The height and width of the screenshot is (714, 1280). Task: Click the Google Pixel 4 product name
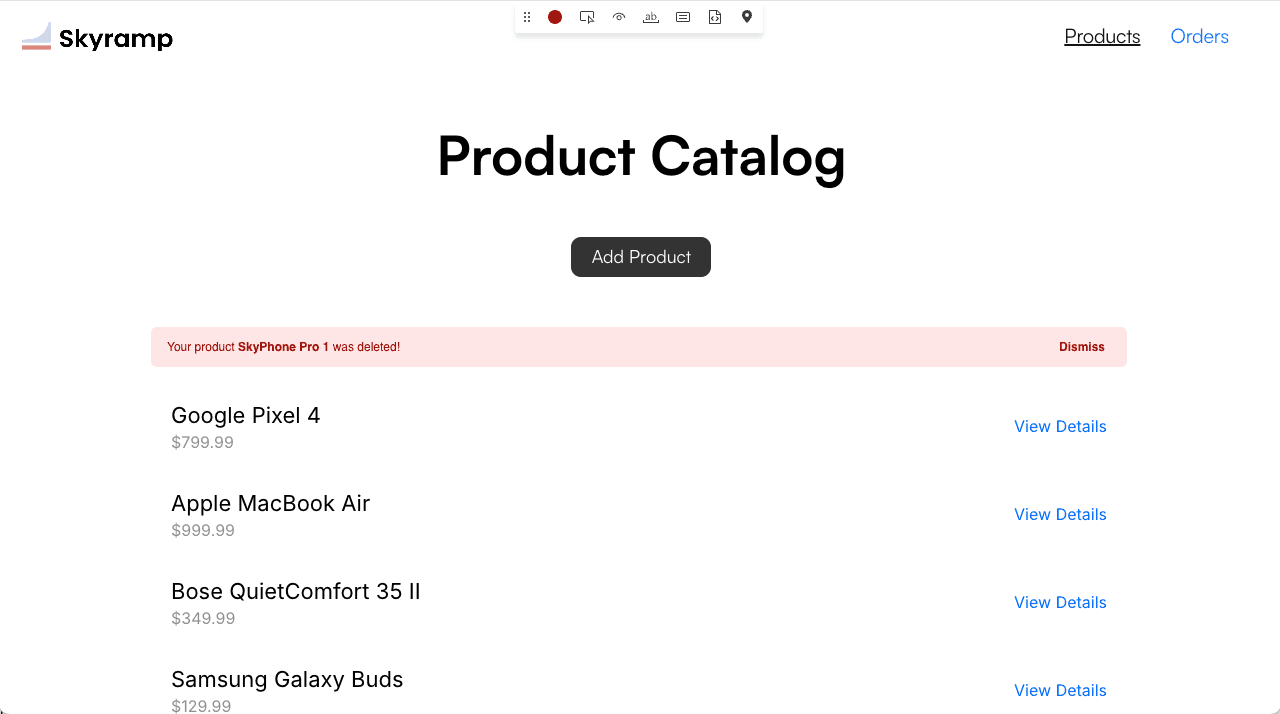[x=246, y=415]
